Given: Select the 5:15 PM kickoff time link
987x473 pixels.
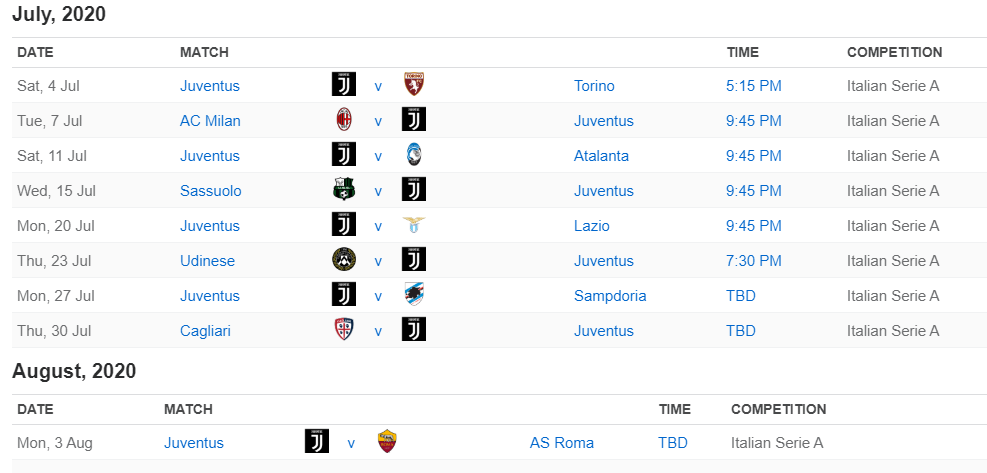Looking at the screenshot, I should [753, 86].
